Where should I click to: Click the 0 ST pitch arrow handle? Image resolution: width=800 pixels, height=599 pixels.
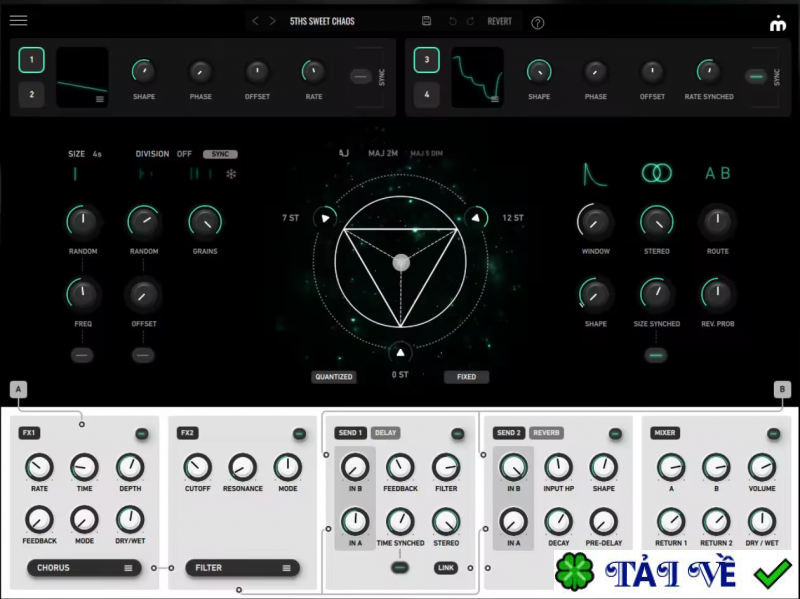401,353
